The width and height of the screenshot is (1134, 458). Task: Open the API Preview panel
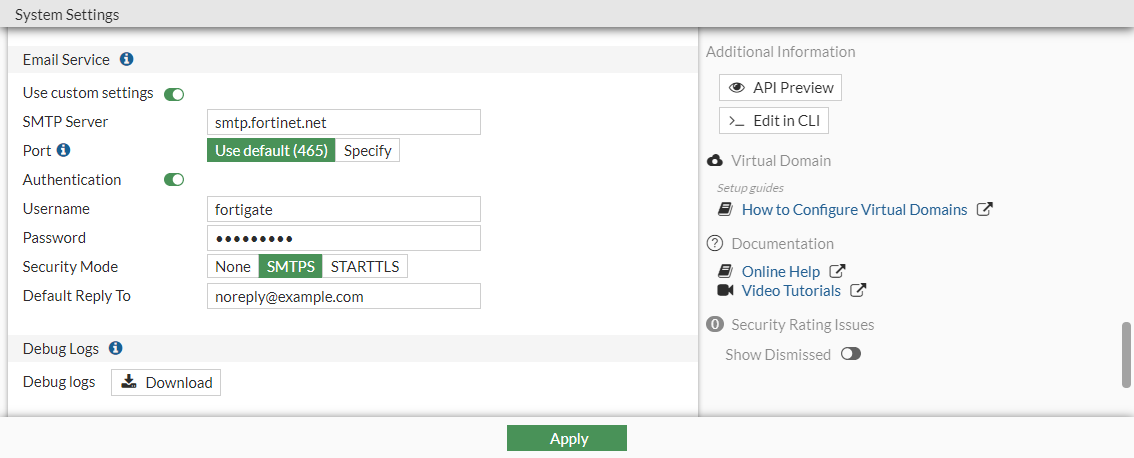pos(780,88)
